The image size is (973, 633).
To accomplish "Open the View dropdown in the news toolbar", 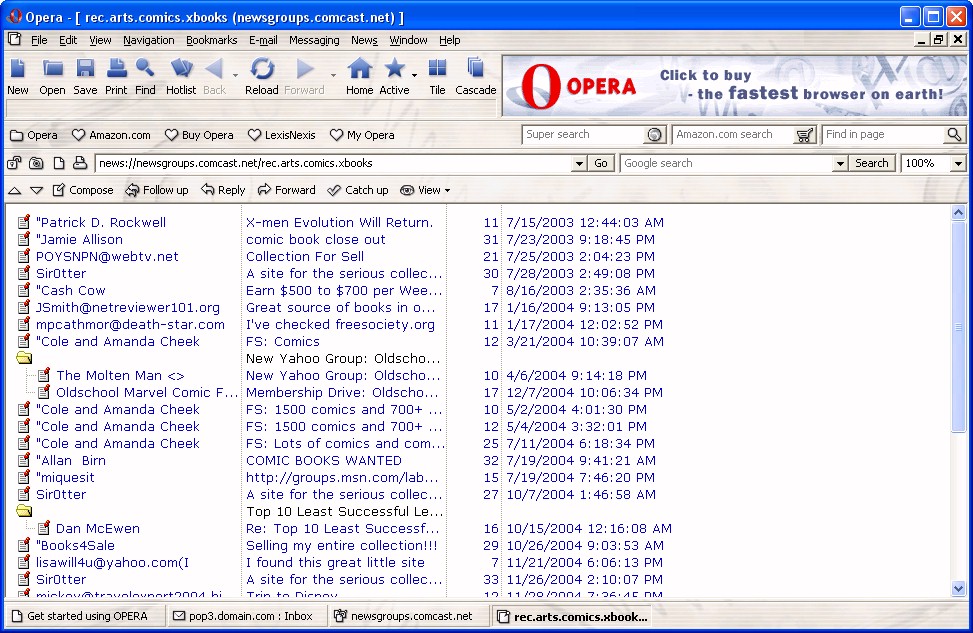I will pos(425,190).
